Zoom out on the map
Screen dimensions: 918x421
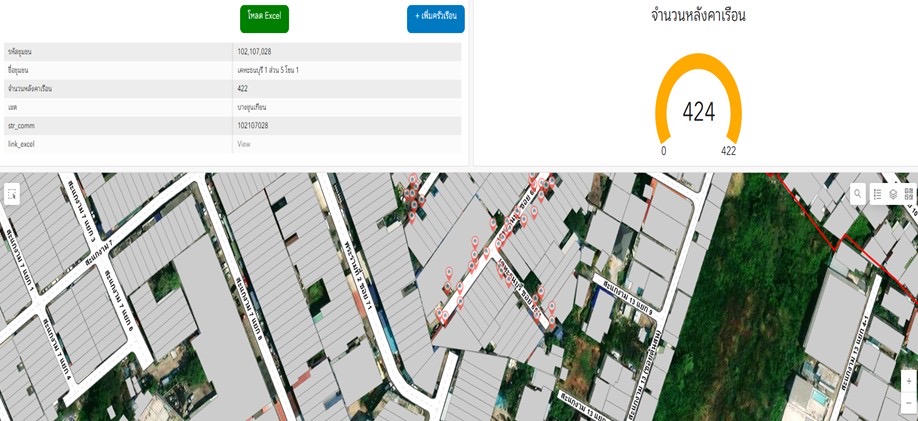pos(908,402)
